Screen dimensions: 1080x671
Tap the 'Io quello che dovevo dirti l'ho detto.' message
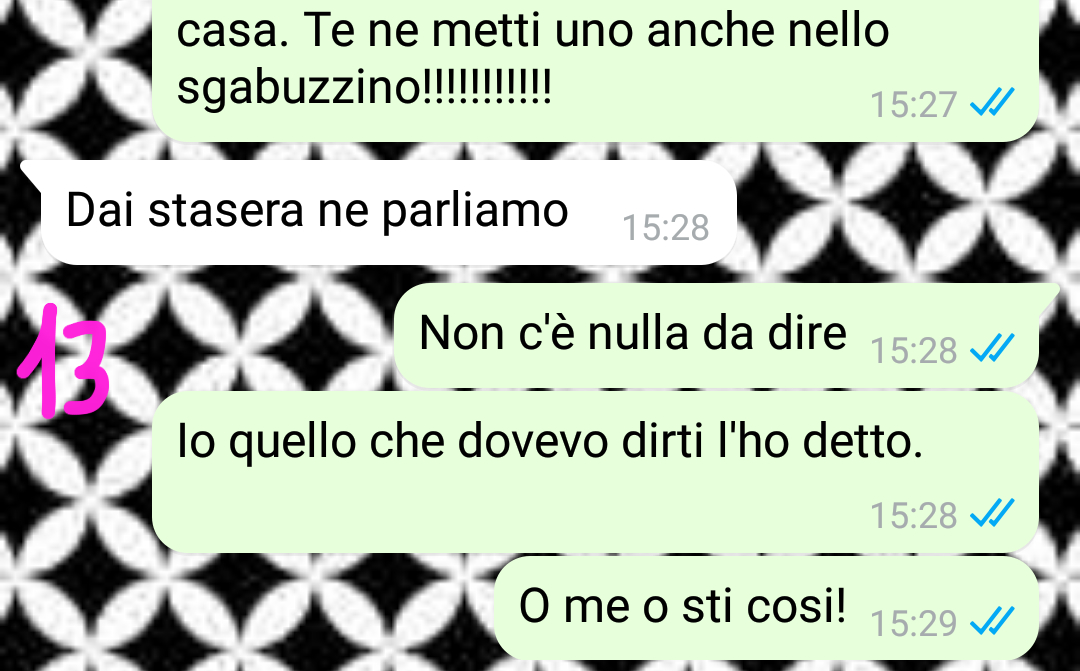595,473
